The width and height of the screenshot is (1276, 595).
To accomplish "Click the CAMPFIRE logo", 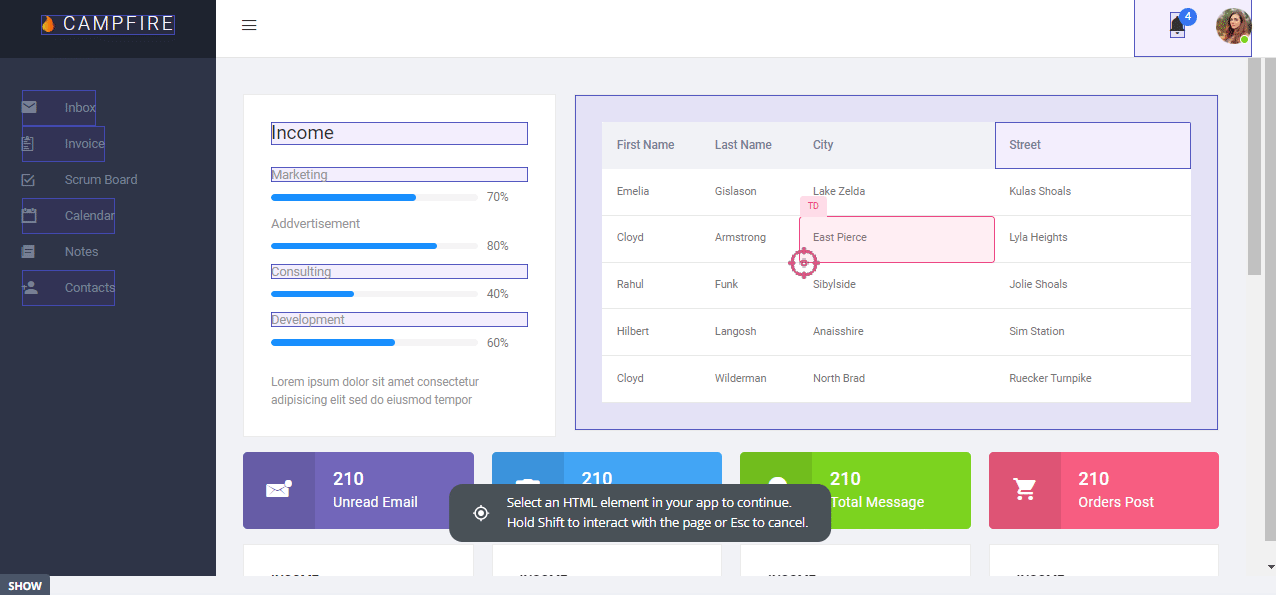I will pos(106,23).
